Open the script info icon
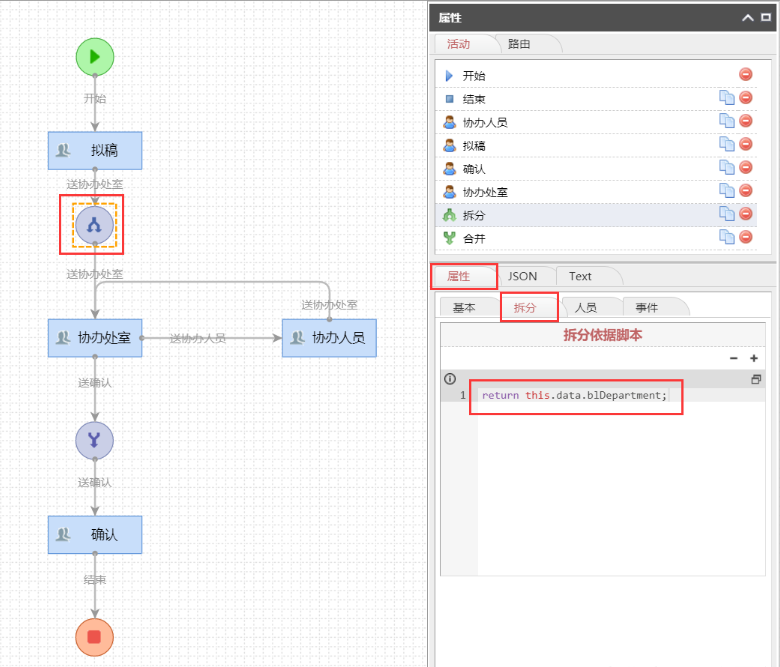The image size is (780, 667). (450, 379)
